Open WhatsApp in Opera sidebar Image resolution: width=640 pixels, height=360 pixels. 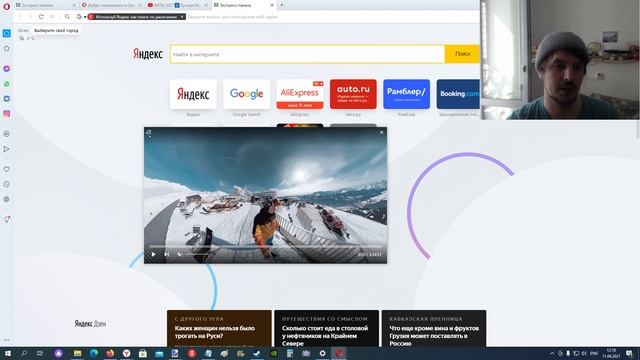tap(7, 84)
